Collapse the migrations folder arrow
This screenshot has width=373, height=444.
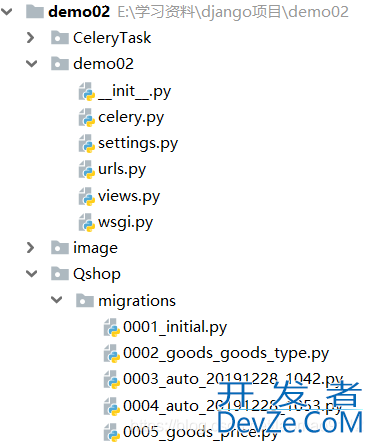[57, 300]
